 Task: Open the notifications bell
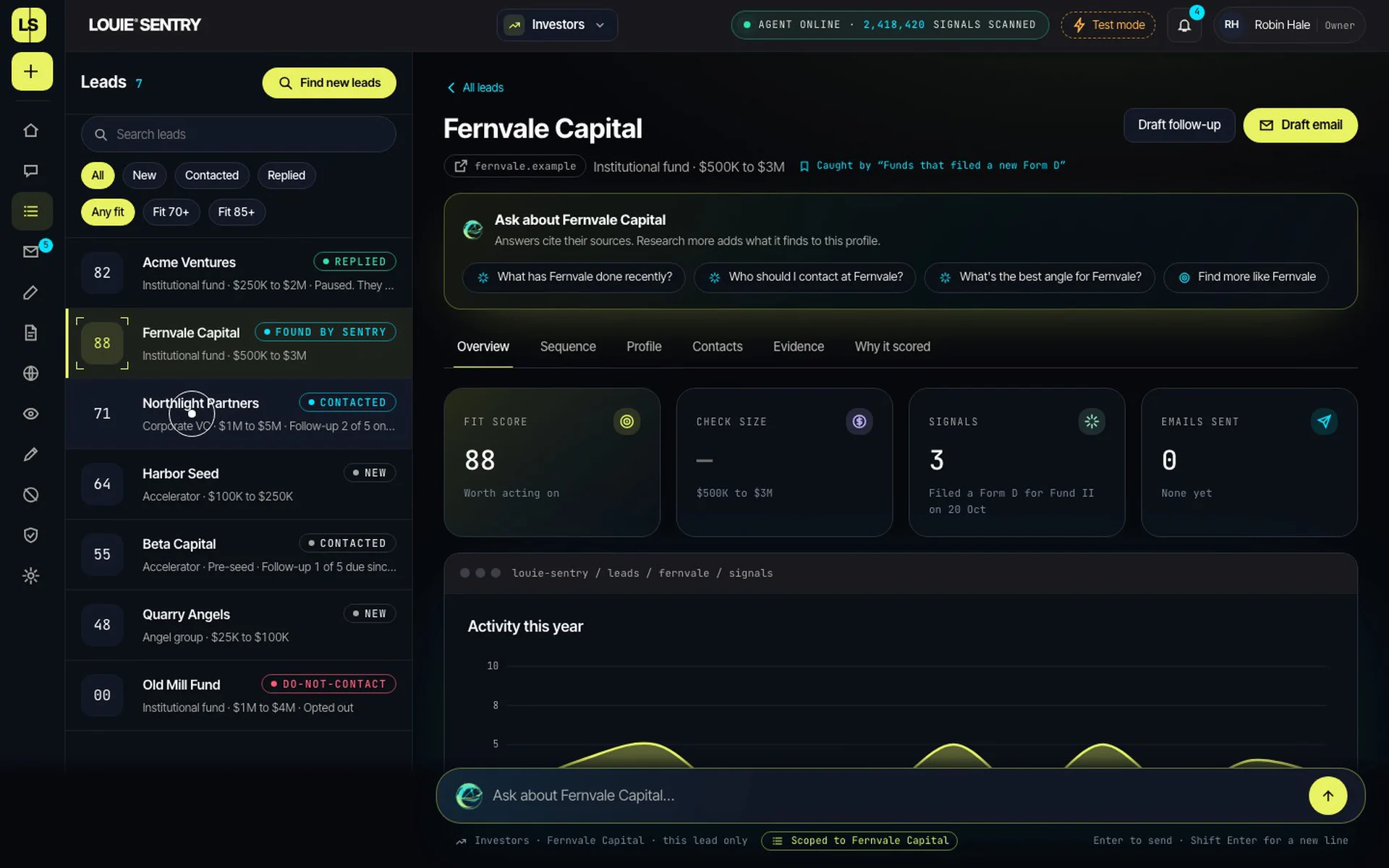pos(1184,25)
